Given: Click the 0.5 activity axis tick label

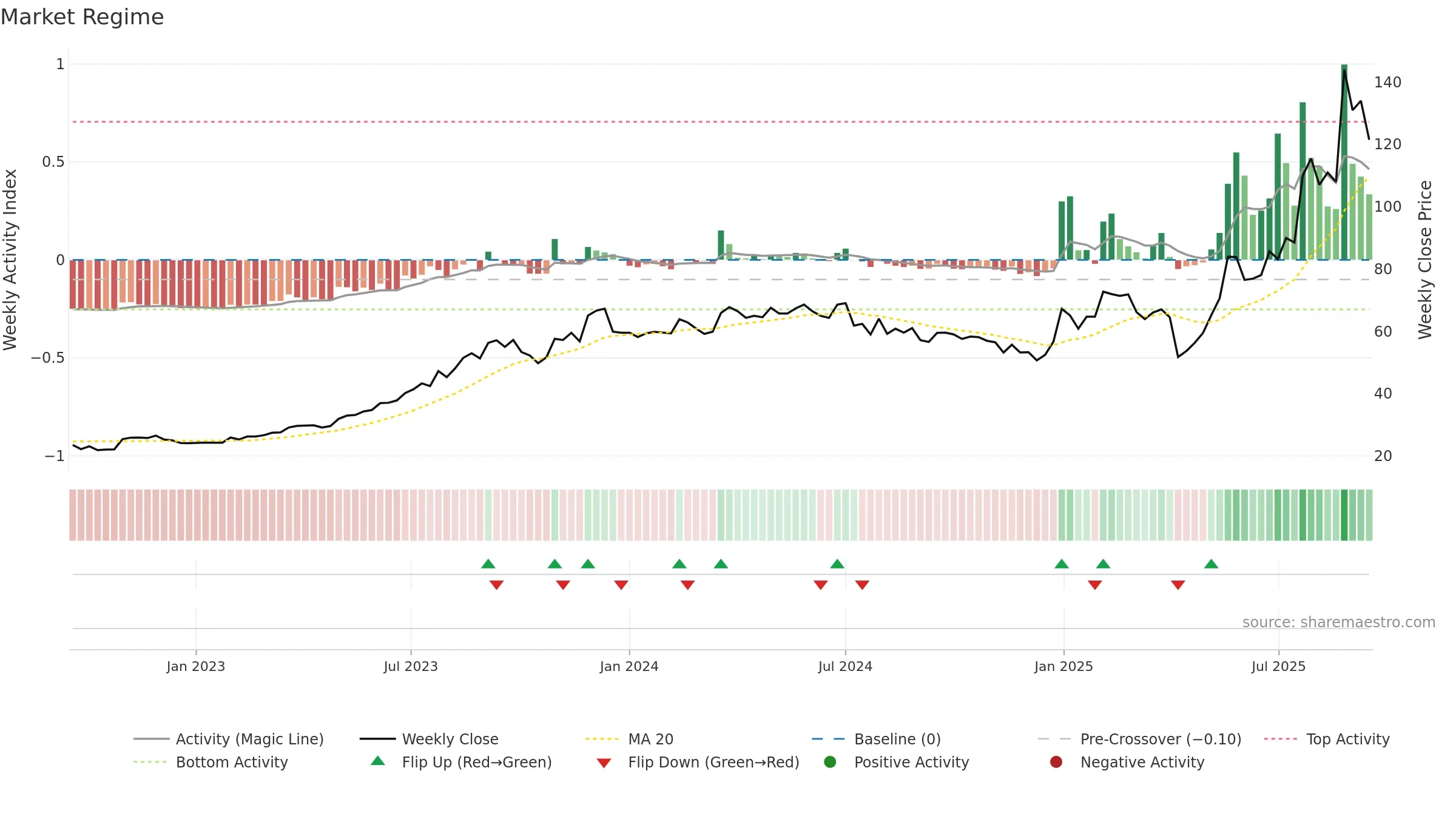Looking at the screenshot, I should (x=53, y=162).
